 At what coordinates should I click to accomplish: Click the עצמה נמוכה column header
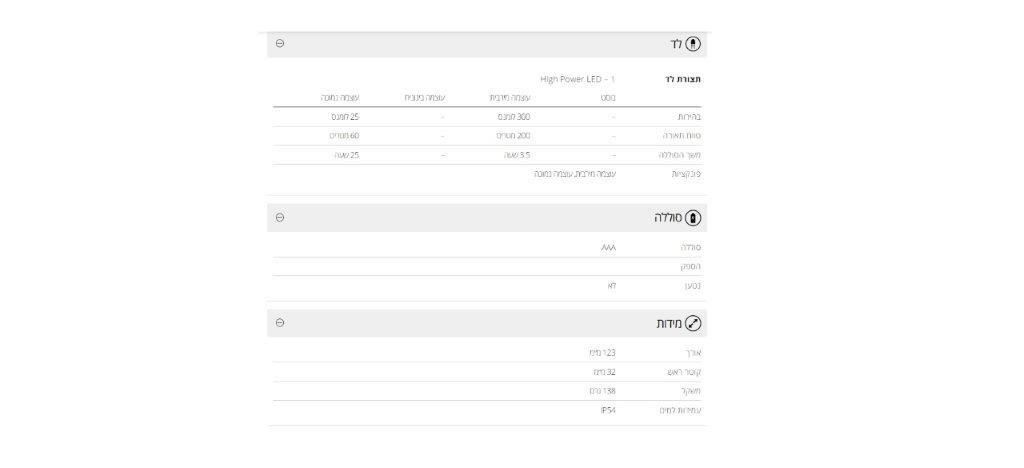340,98
